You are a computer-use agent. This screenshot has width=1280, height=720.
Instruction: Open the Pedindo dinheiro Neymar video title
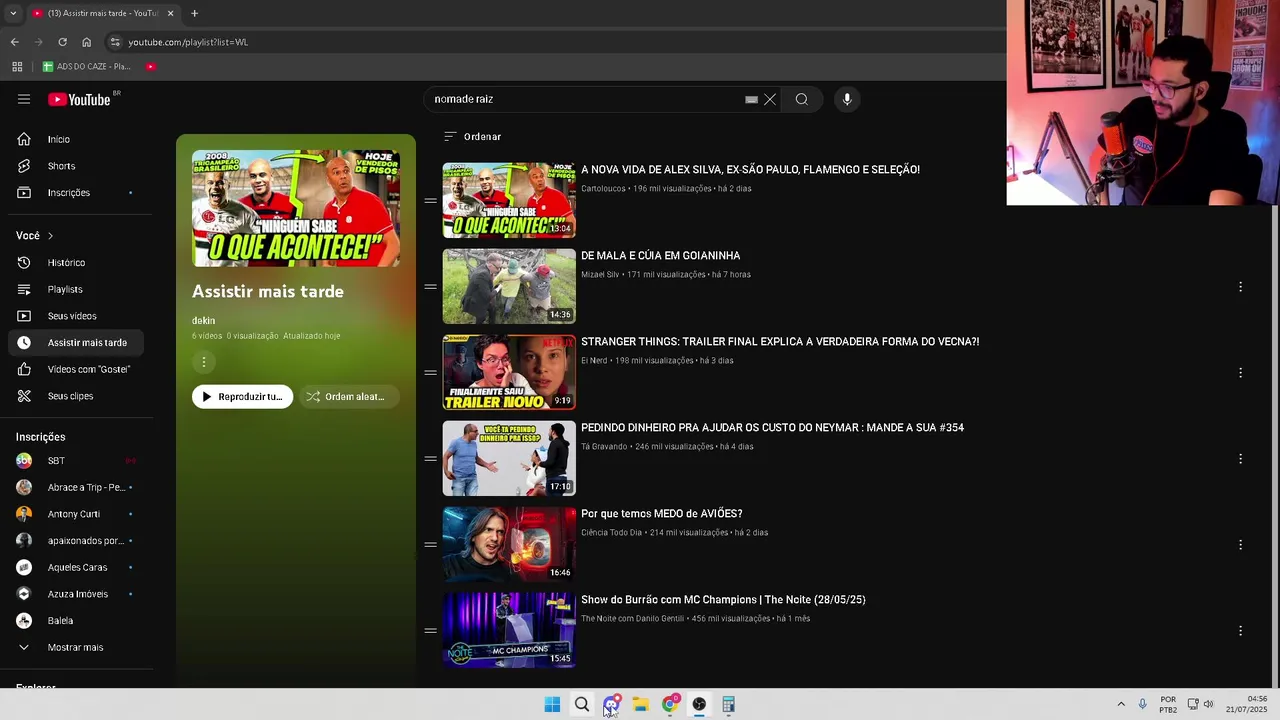(772, 428)
